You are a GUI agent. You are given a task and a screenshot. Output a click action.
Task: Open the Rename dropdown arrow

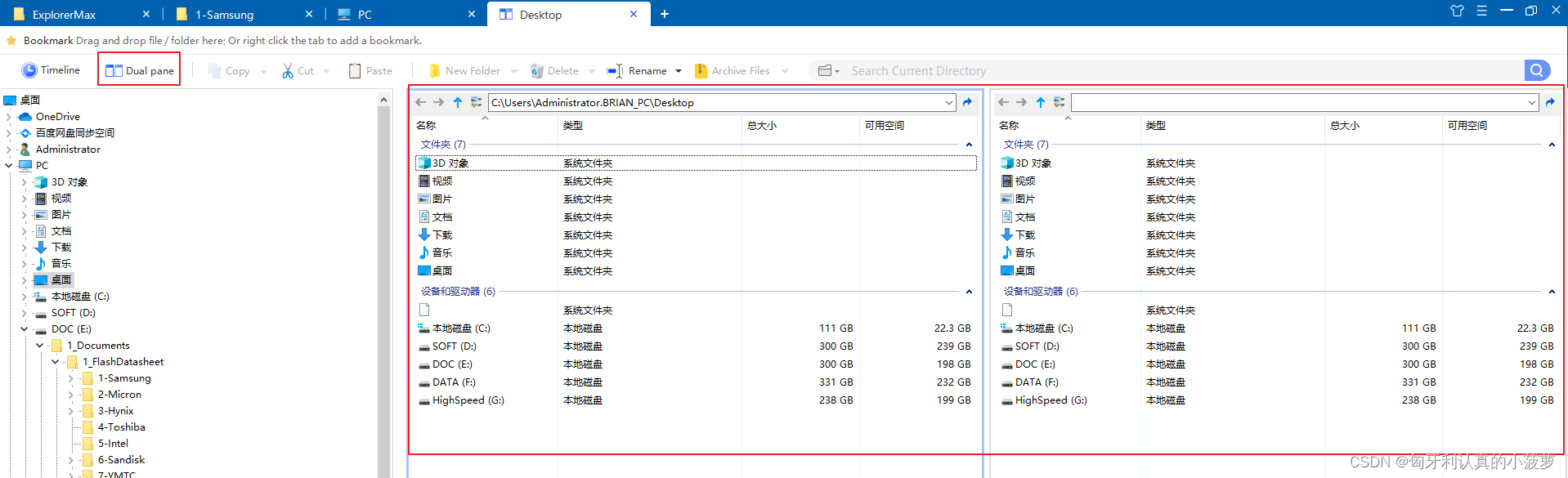click(679, 71)
